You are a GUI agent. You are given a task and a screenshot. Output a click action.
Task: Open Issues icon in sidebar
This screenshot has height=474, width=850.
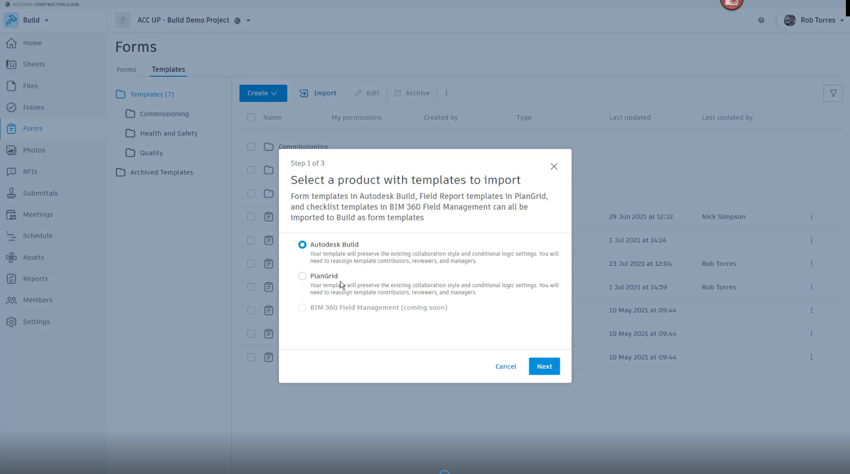pyautogui.click(x=11, y=107)
